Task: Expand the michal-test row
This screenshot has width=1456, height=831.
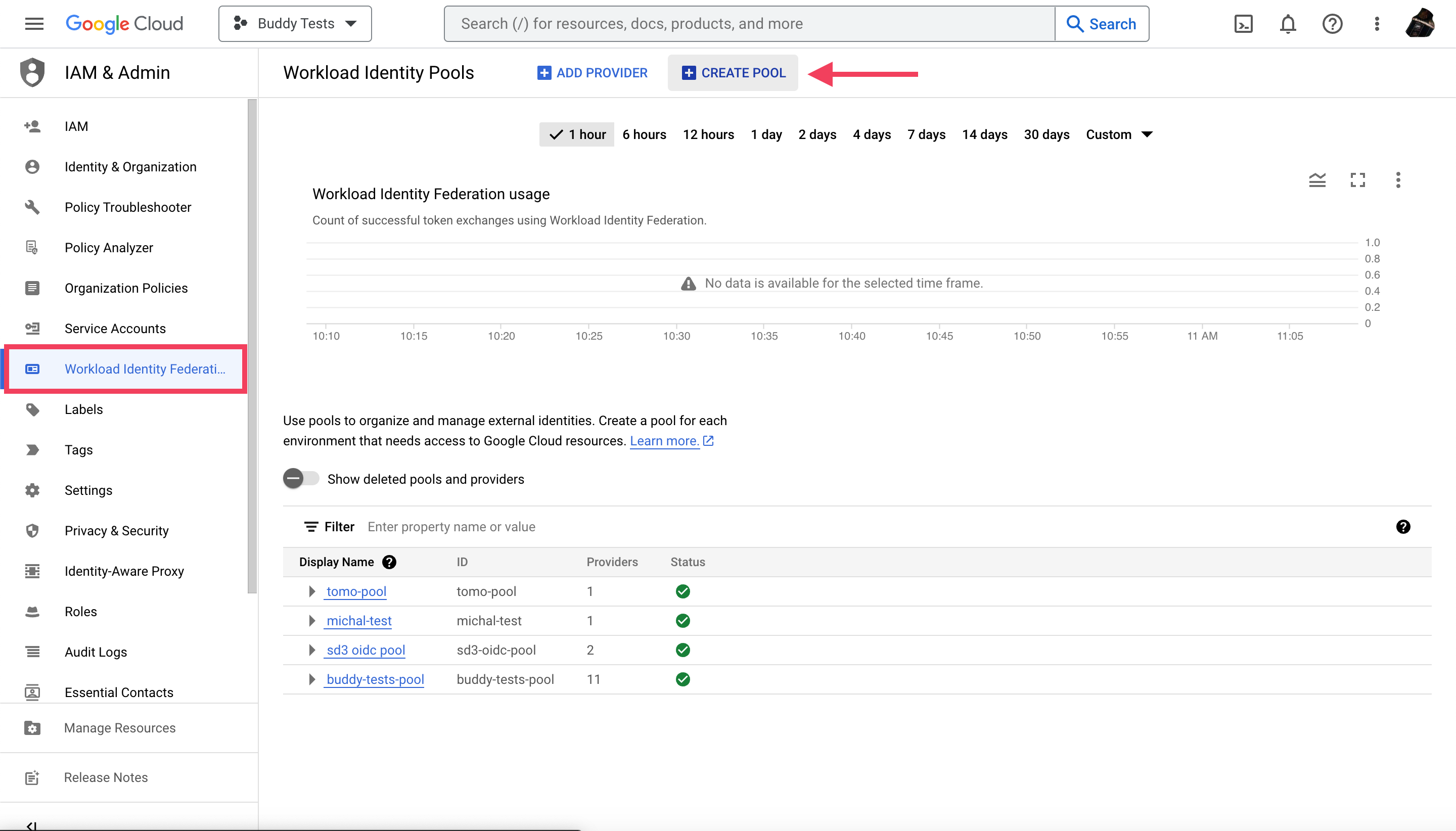Action: (x=311, y=621)
